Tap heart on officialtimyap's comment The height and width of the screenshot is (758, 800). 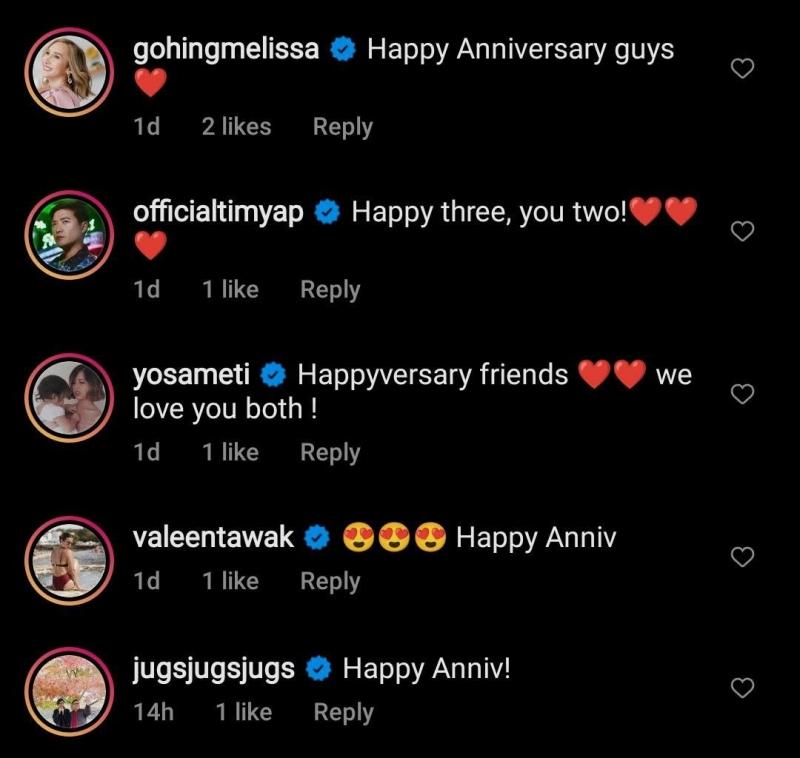coord(742,232)
